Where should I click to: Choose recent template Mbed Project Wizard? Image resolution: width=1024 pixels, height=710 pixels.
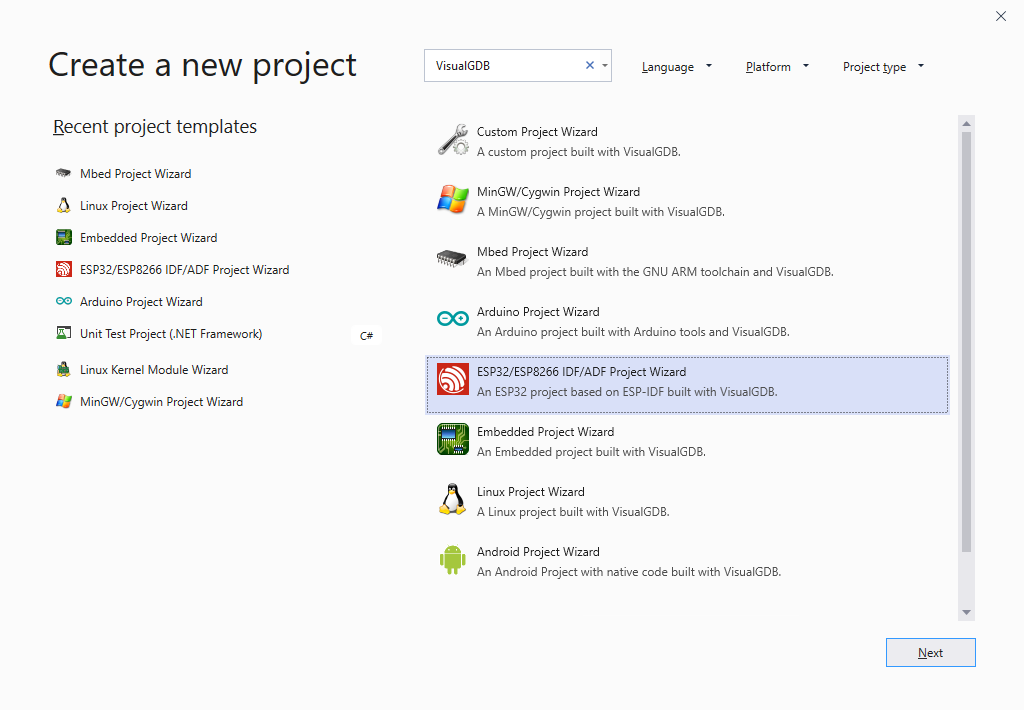point(135,174)
